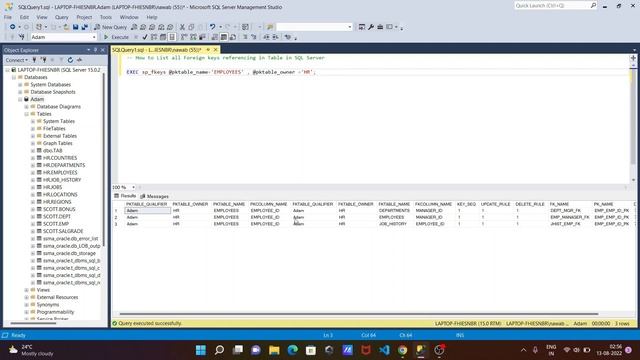Expand the Views folder
Image resolution: width=640 pixels, height=360 pixels.
pos(27,290)
